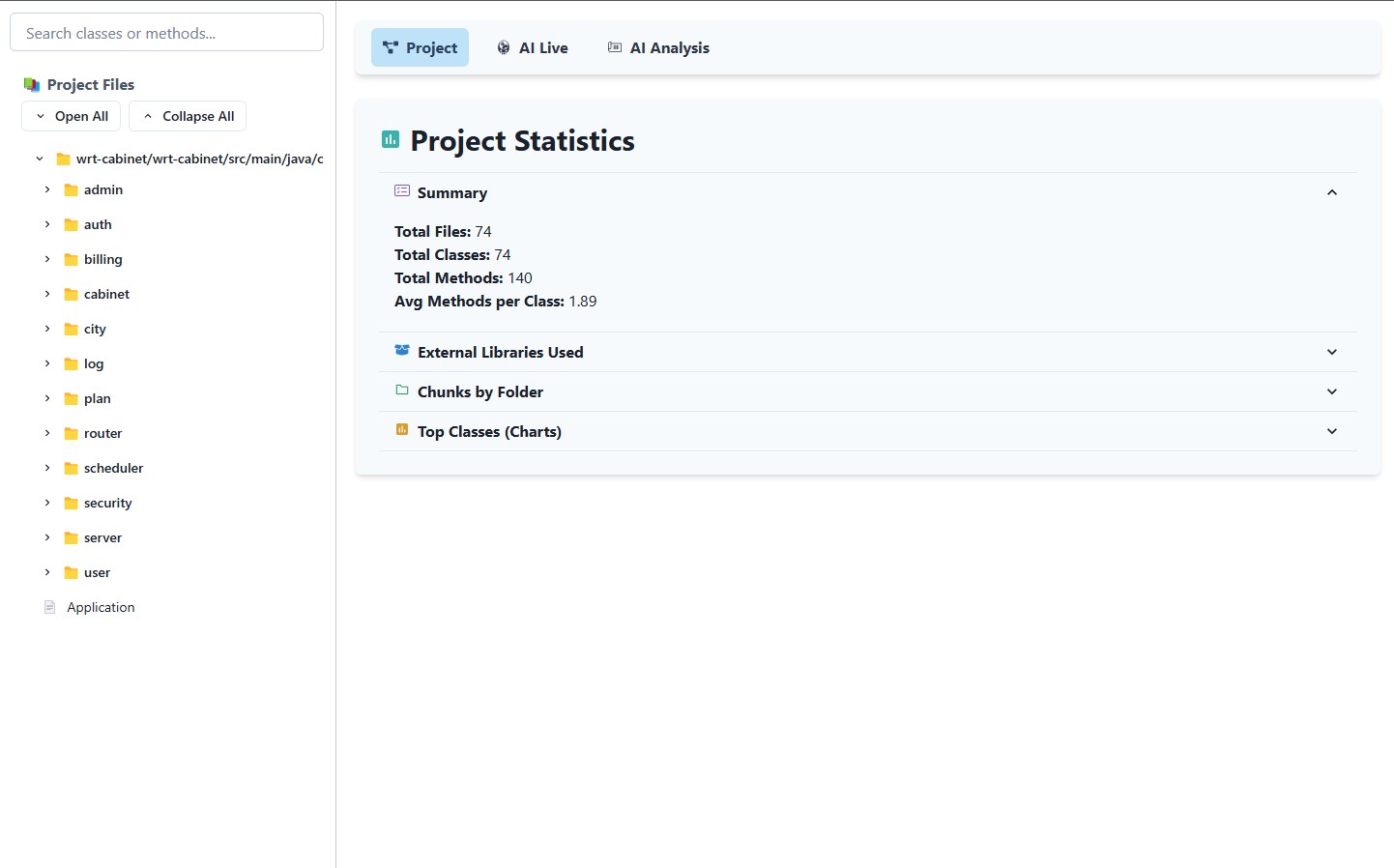The image size is (1394, 868).
Task: Expand the city folder chevron
Action: point(47,329)
